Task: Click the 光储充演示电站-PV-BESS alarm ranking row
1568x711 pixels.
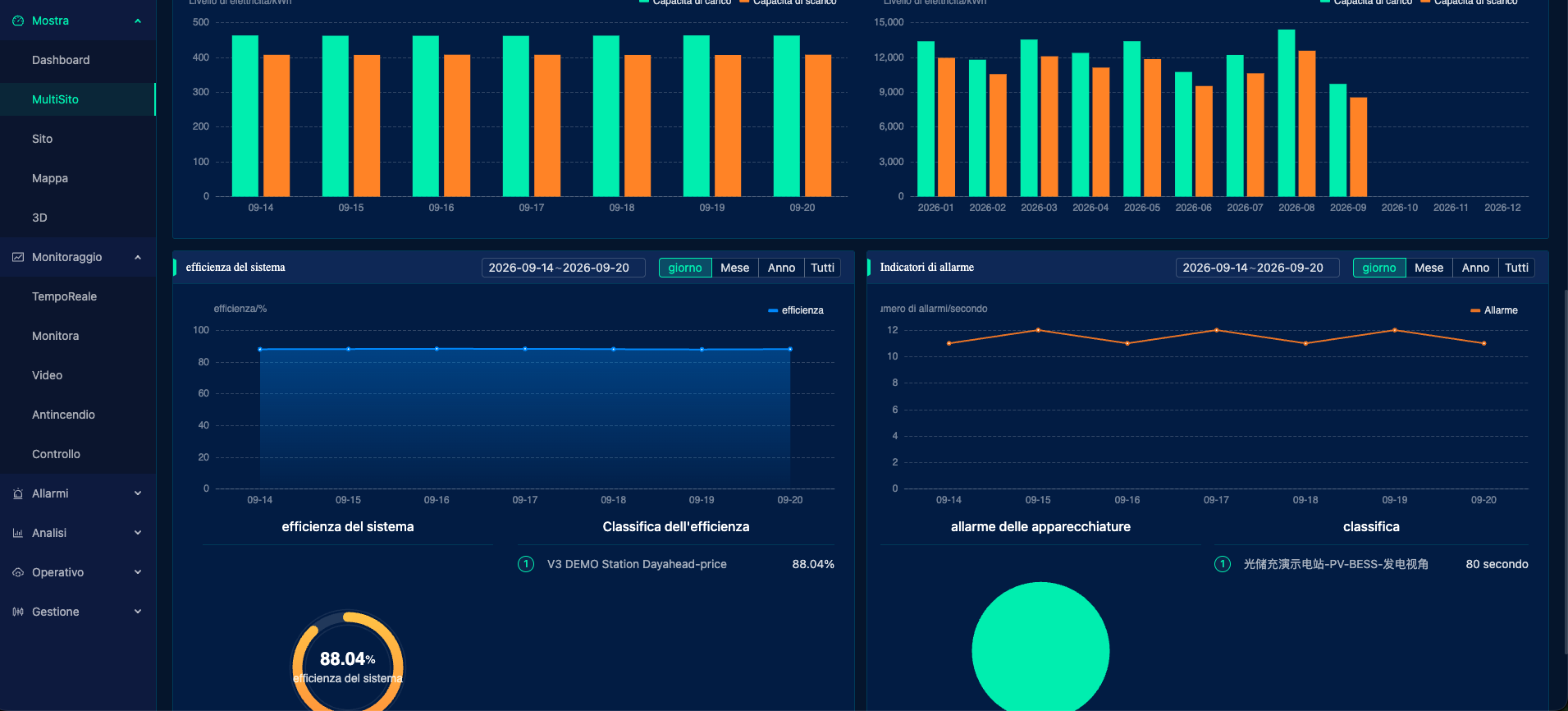Action: click(1371, 564)
